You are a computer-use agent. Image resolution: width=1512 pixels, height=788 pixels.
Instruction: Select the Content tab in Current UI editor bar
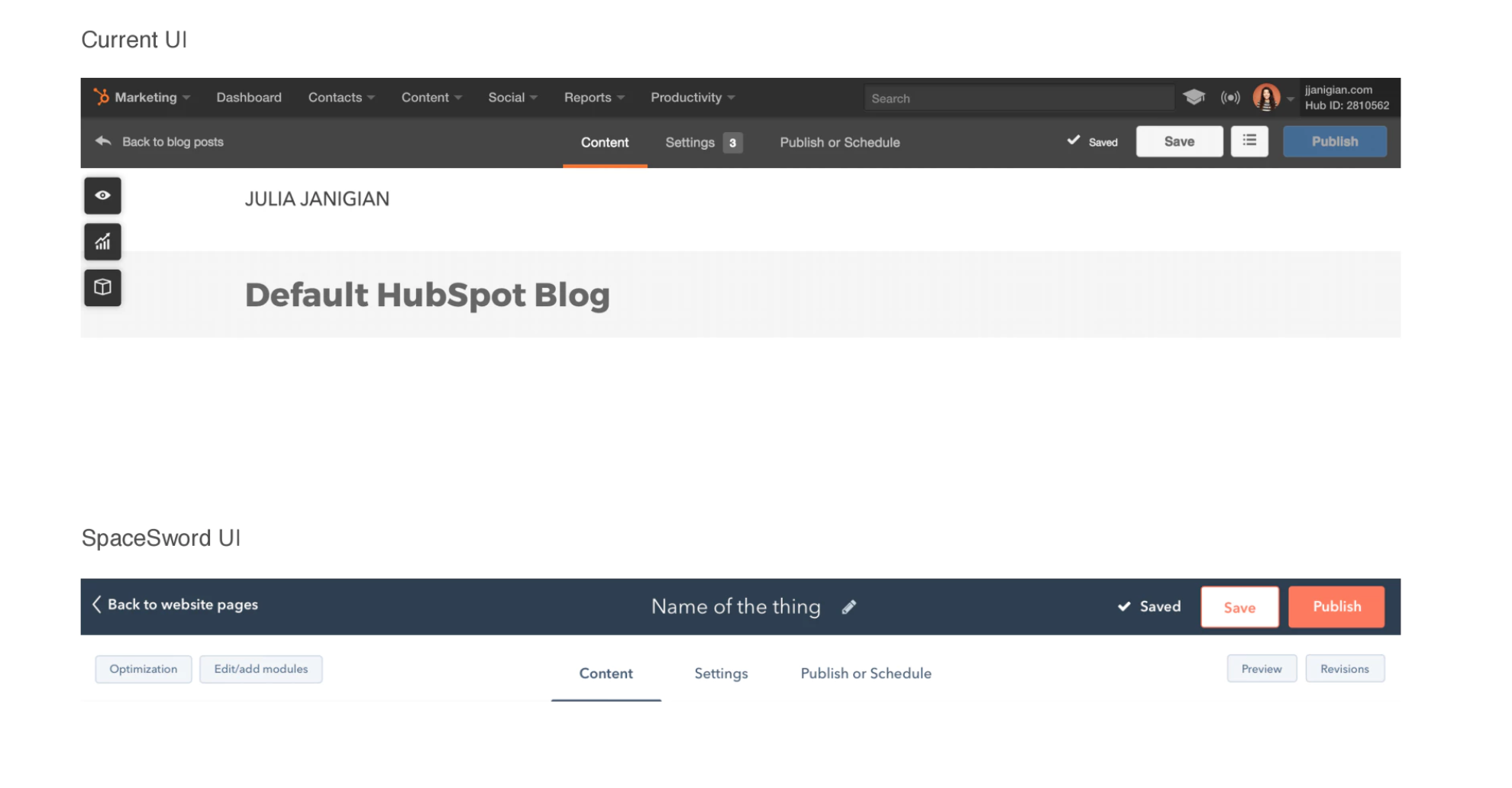tap(605, 142)
